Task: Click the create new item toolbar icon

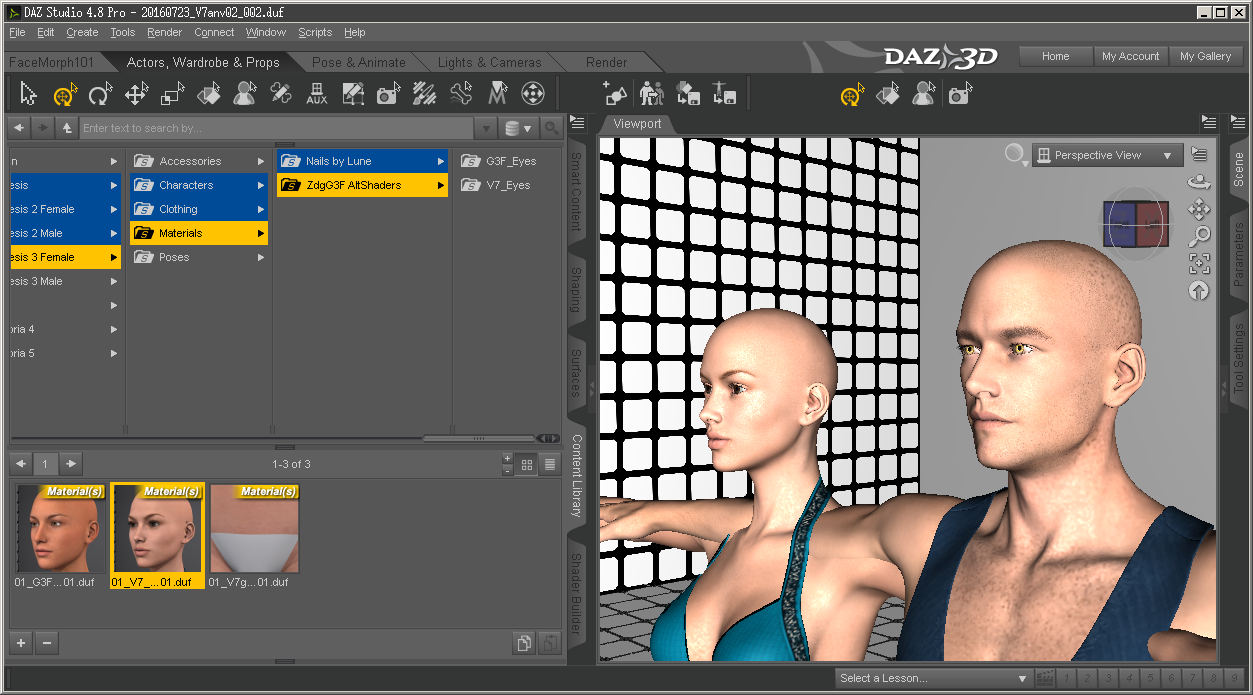Action: pyautogui.click(x=615, y=95)
